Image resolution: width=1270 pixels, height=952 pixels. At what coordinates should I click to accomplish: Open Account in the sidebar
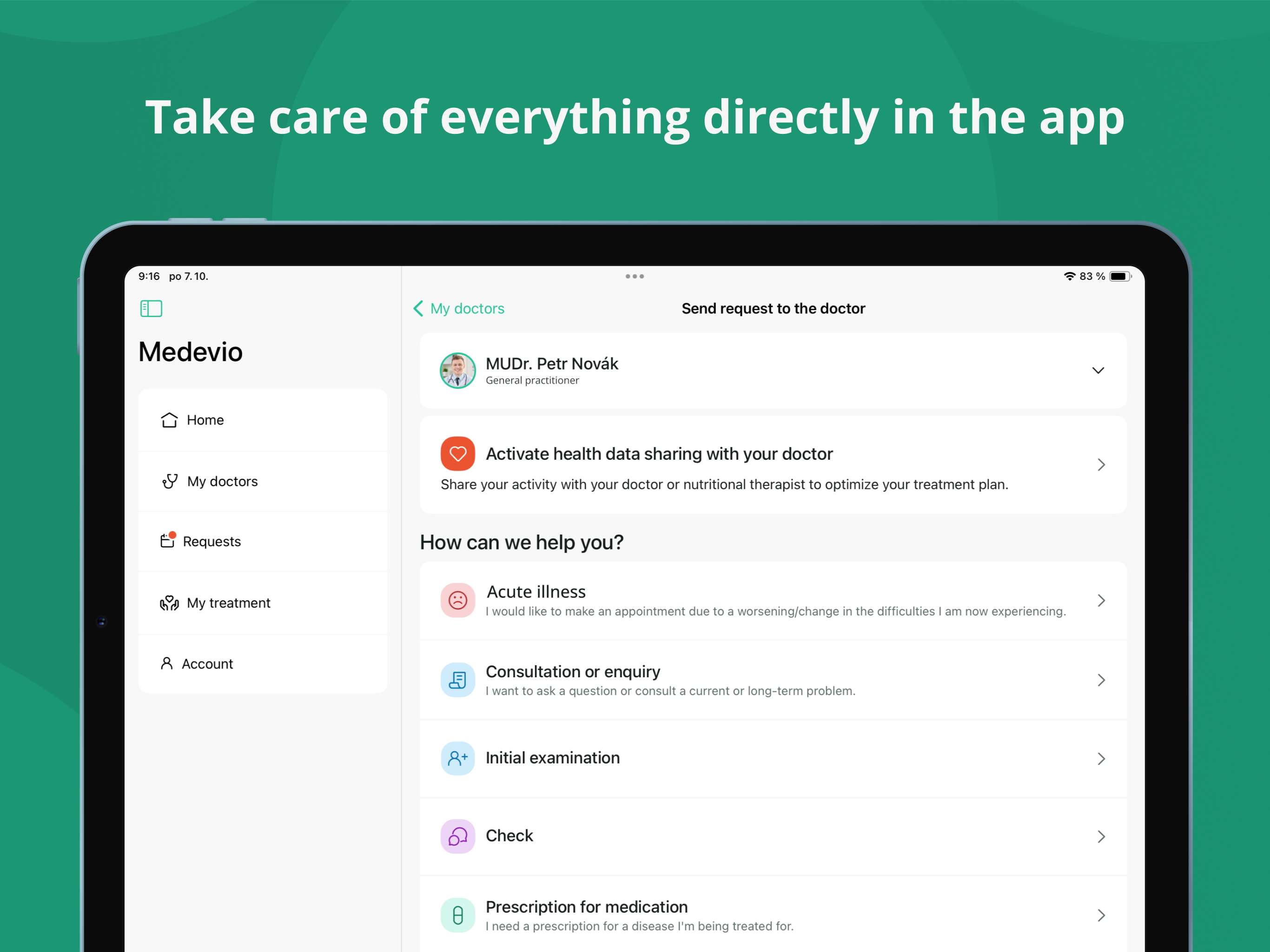tap(263, 664)
